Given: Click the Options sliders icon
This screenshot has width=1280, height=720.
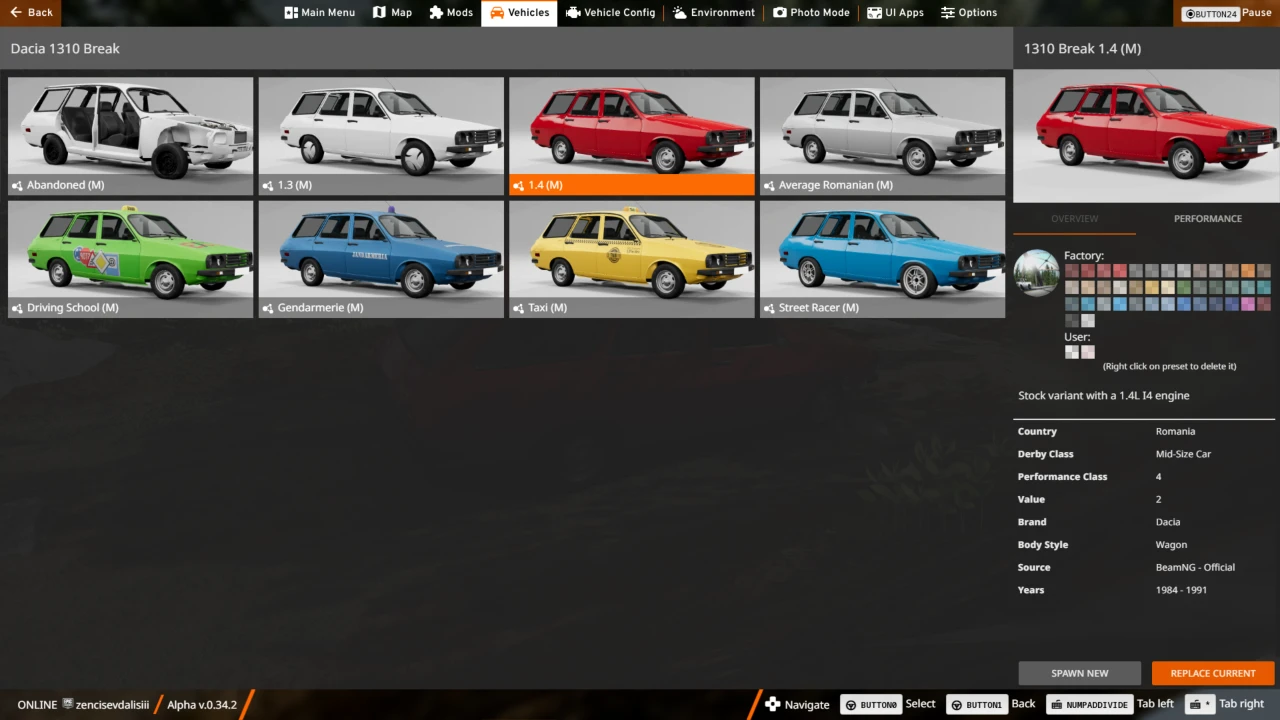Looking at the screenshot, I should (948, 13).
